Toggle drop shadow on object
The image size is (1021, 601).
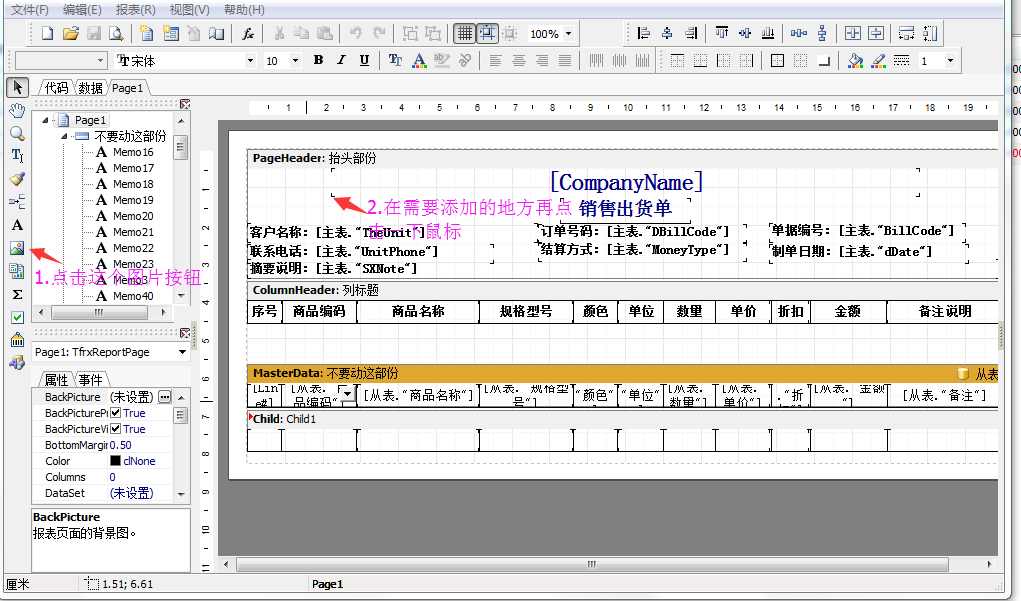pyautogui.click(x=824, y=60)
